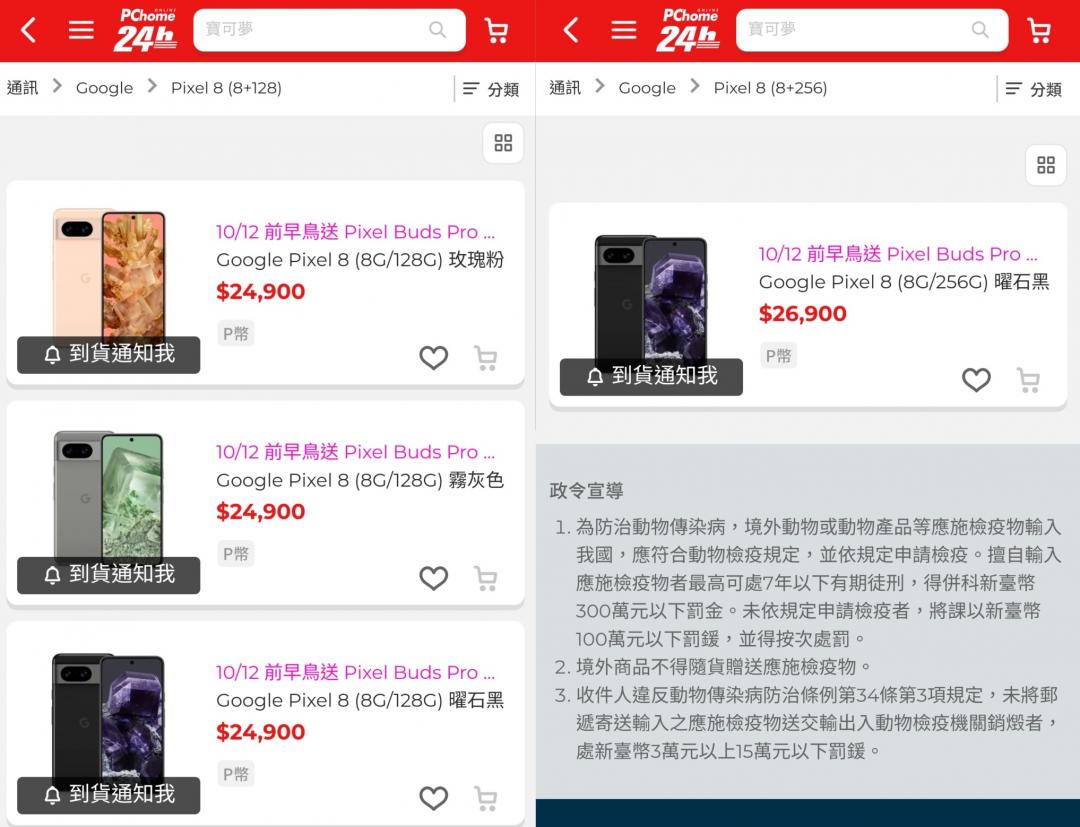This screenshot has height=827, width=1080.
Task: Select 通訊 breadcrumb in right panel
Action: point(565,87)
